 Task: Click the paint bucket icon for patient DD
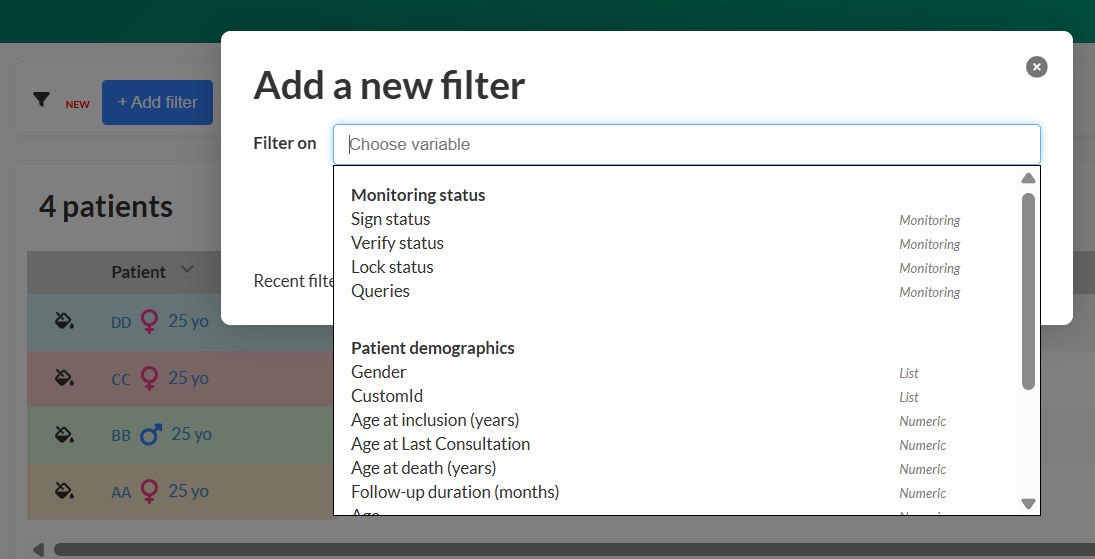(x=64, y=321)
